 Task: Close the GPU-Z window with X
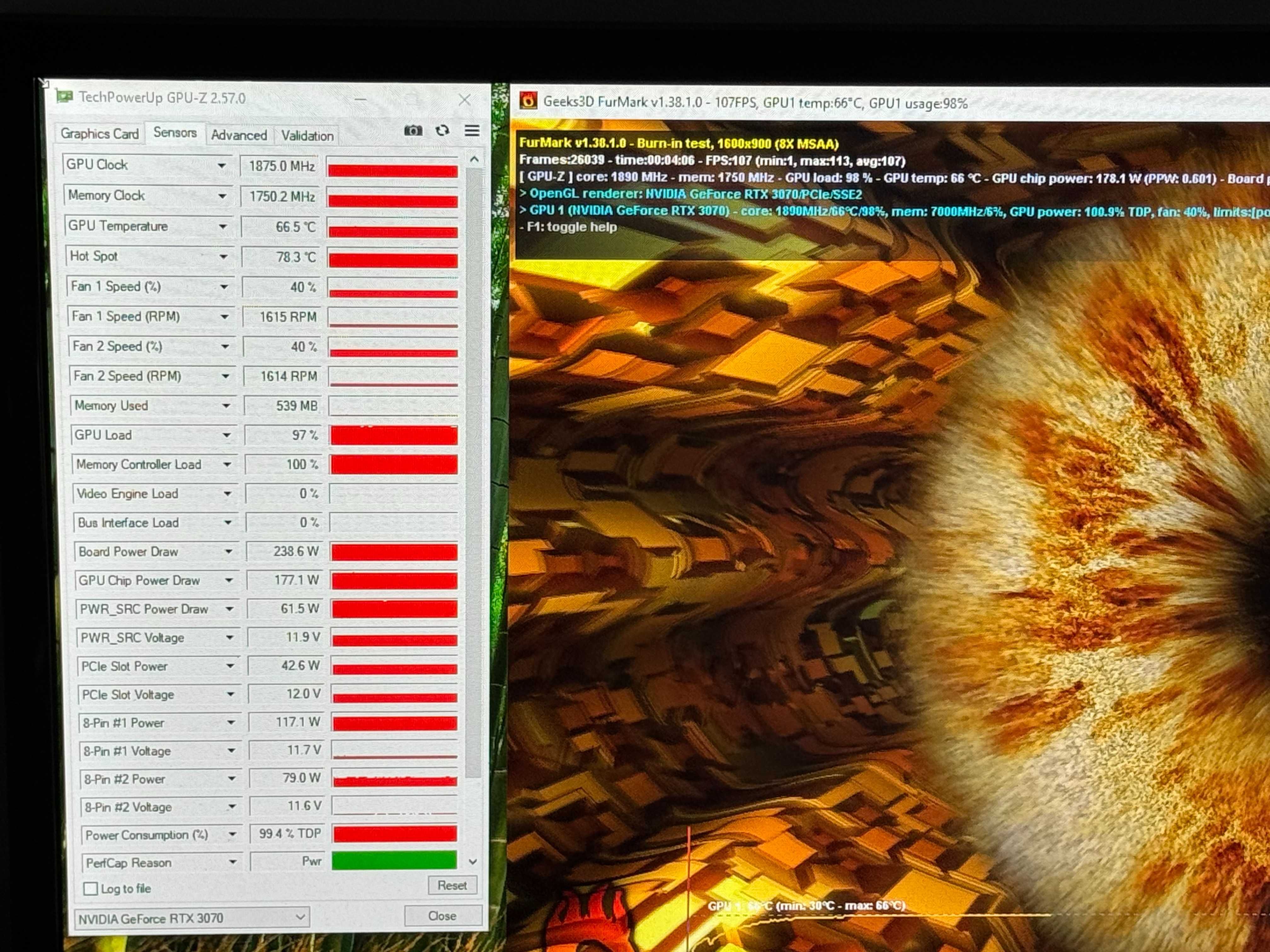click(465, 100)
